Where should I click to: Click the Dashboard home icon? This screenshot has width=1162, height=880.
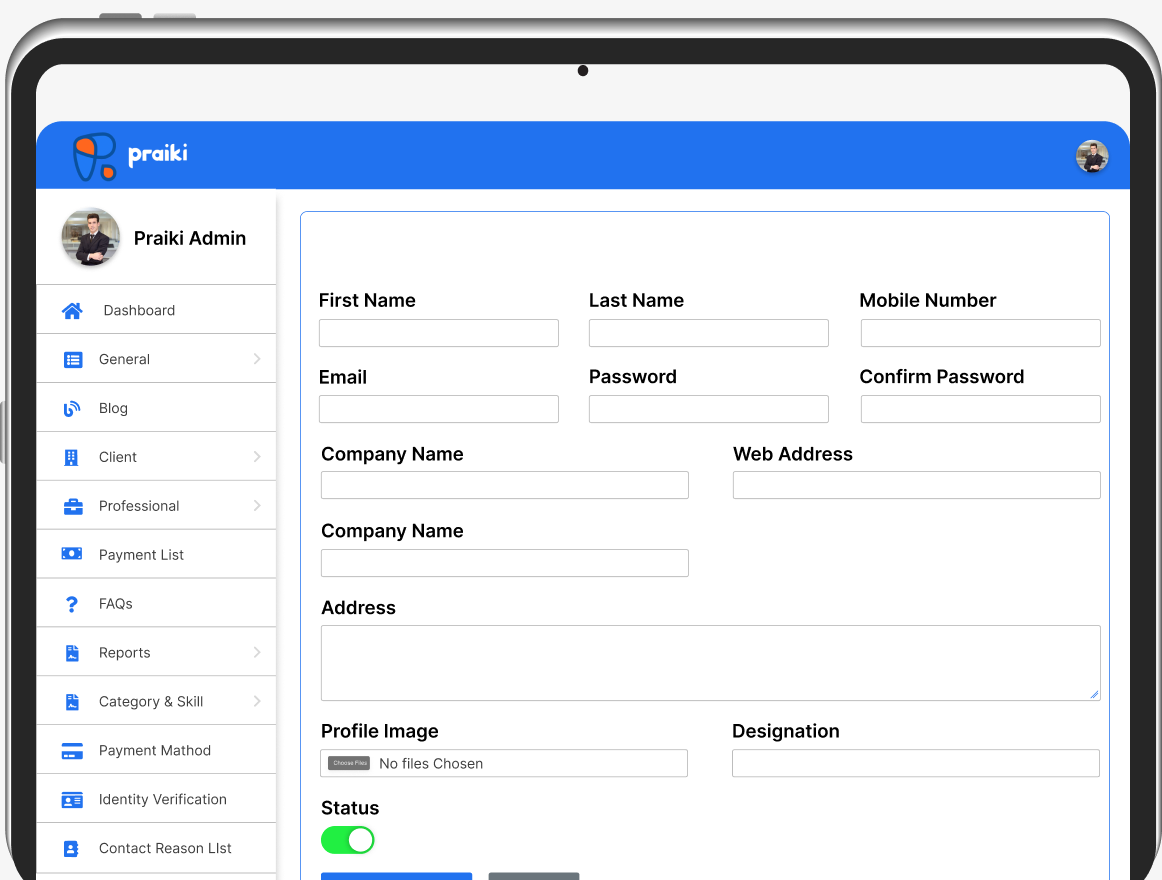(x=72, y=311)
